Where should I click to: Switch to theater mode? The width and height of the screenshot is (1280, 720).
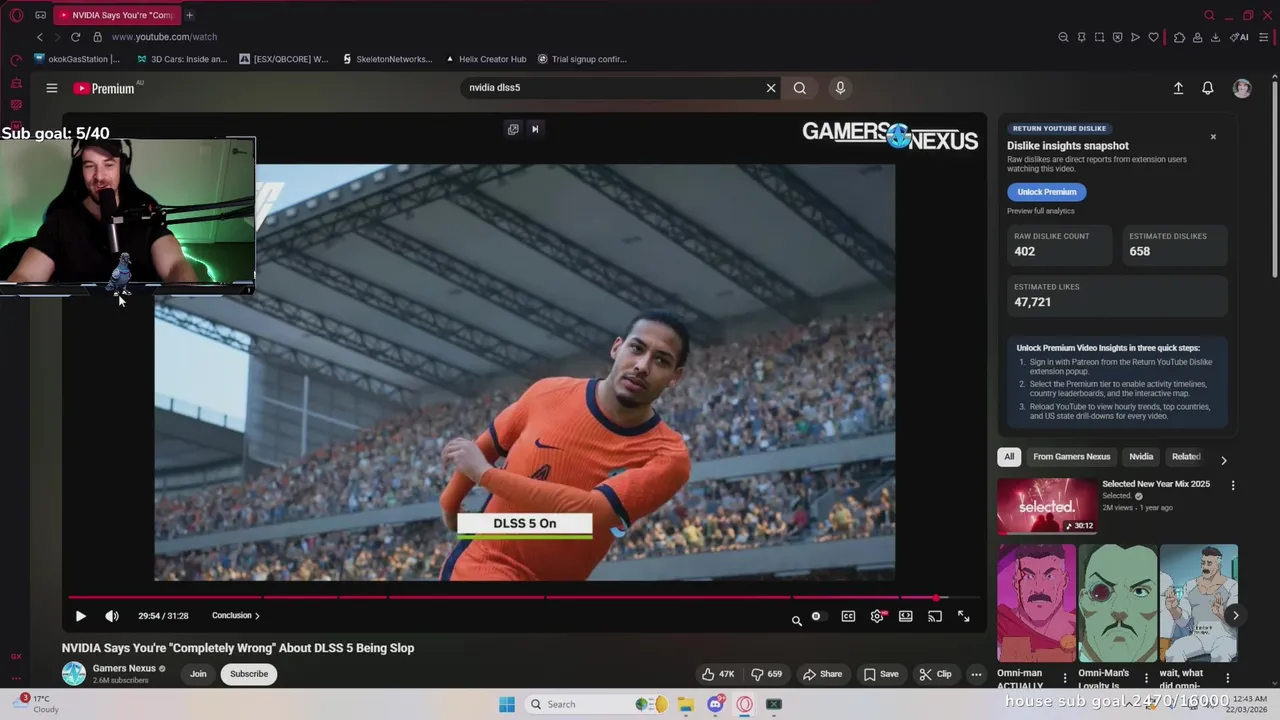click(x=906, y=616)
